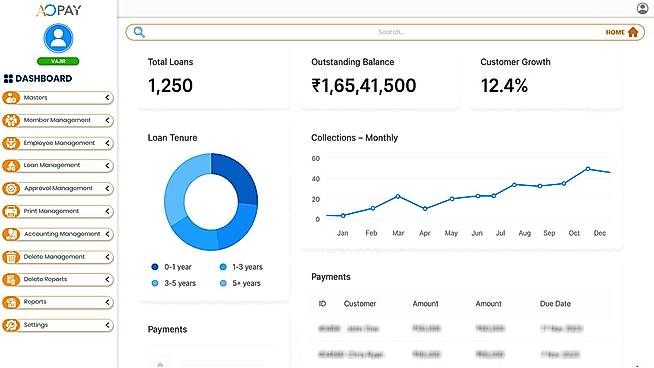Open the Masters menu item
654x368 pixels.
(58, 98)
